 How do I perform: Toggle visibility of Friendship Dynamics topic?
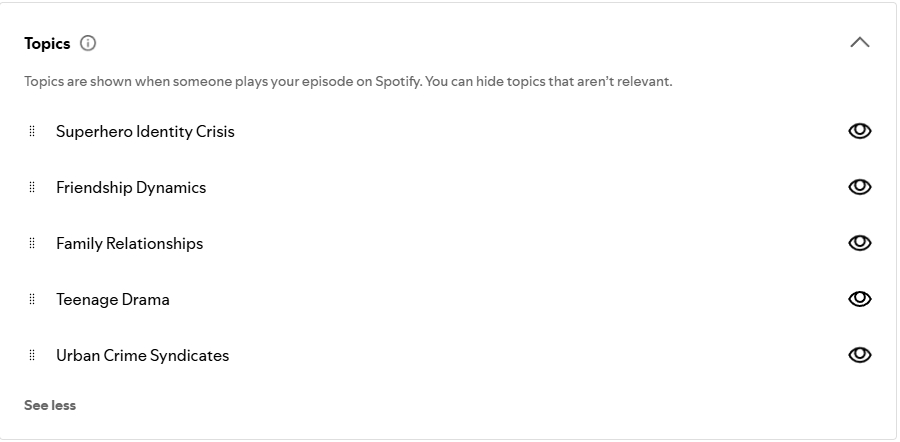pyautogui.click(x=859, y=187)
